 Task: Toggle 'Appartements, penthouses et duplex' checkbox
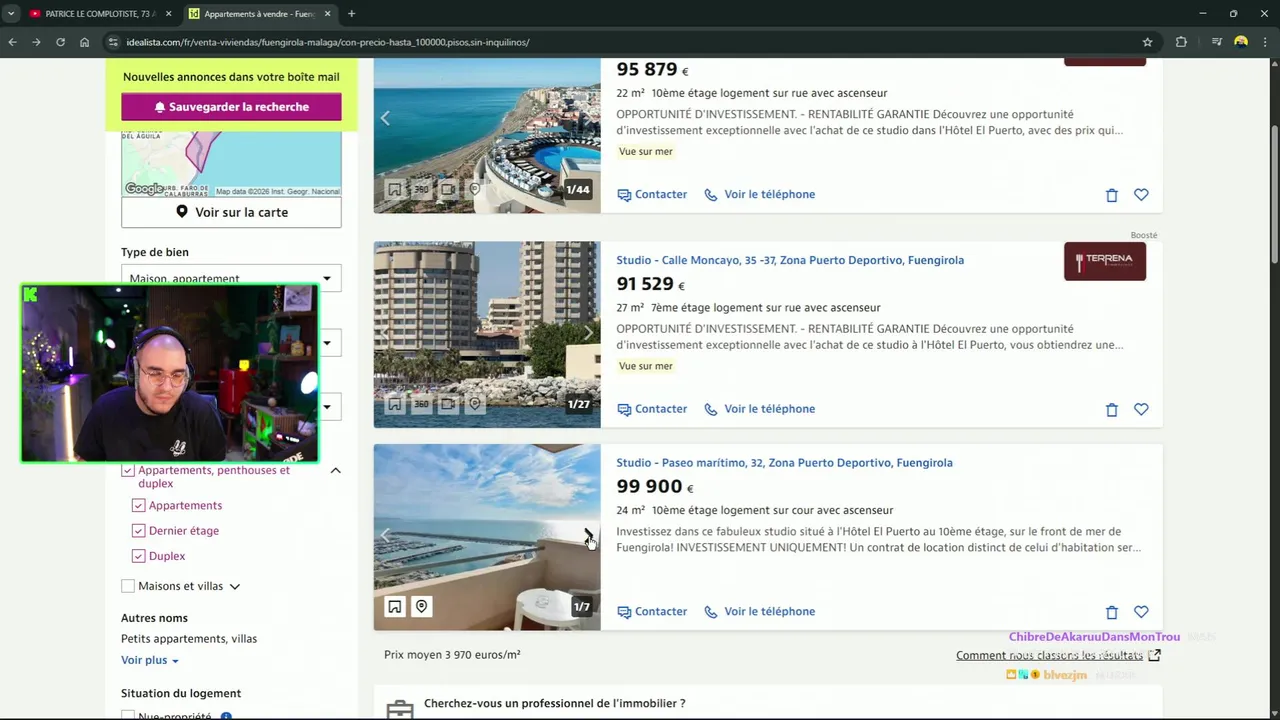coord(128,470)
